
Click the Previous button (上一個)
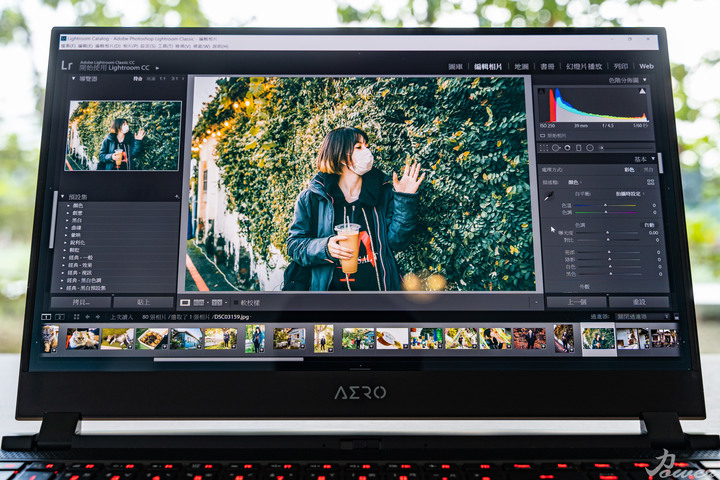pyautogui.click(x=576, y=302)
